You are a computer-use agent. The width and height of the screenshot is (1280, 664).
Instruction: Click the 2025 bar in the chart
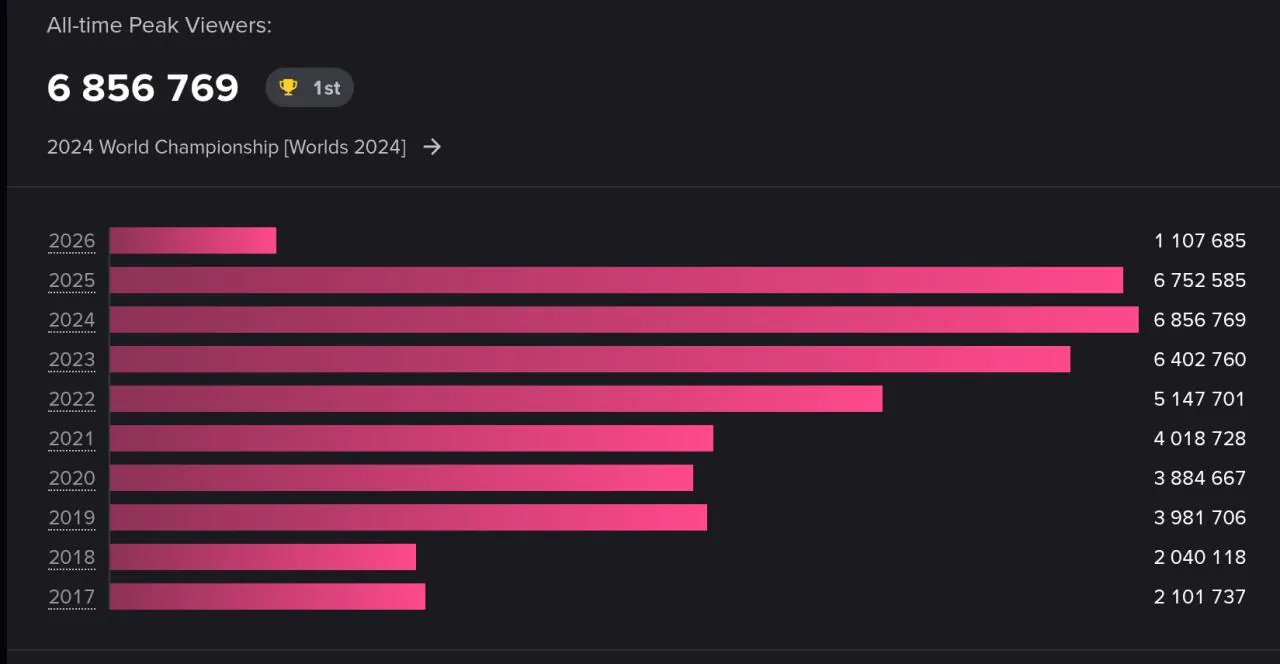(616, 280)
